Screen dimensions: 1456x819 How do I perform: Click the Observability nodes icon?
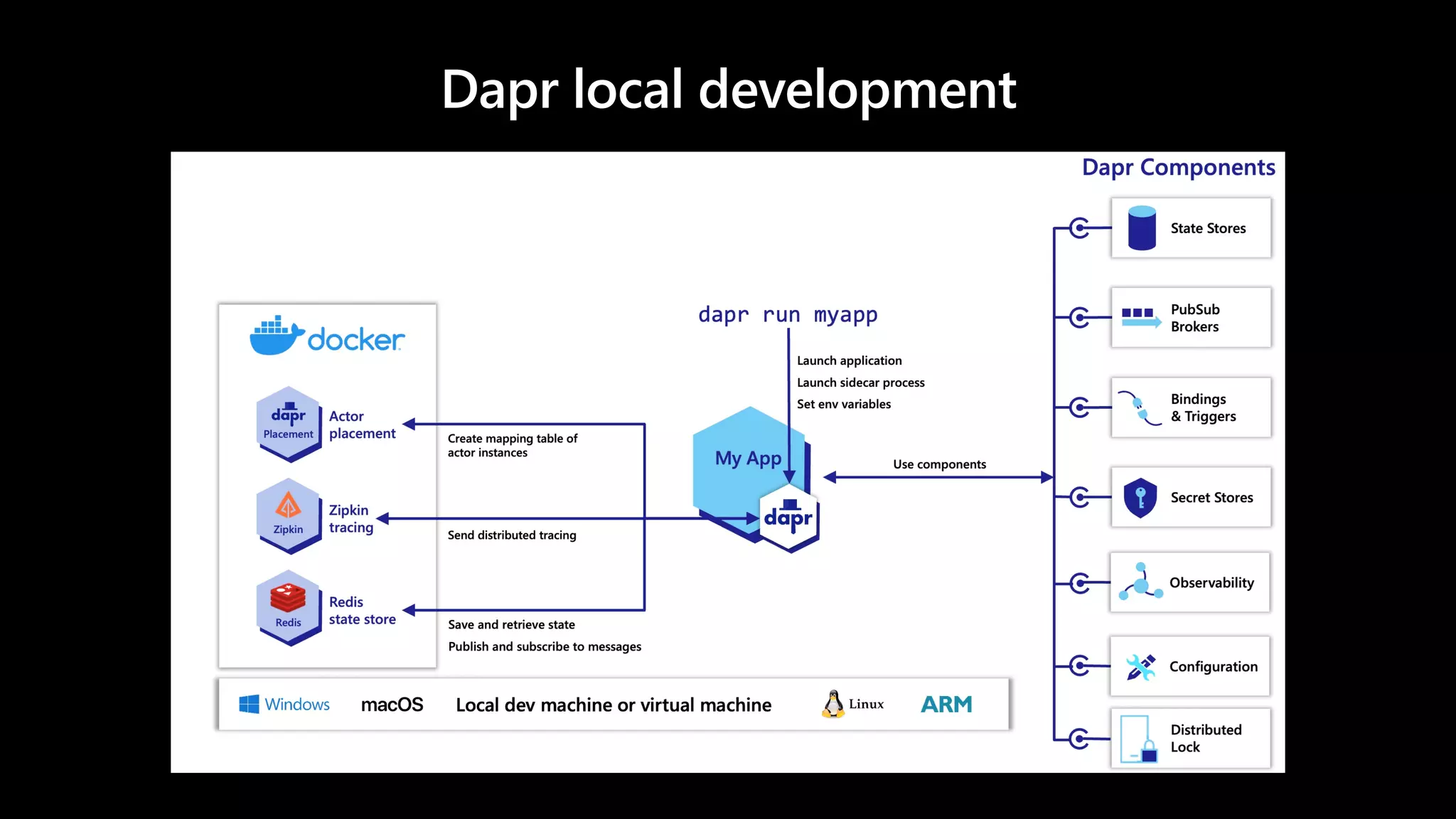click(x=1141, y=582)
